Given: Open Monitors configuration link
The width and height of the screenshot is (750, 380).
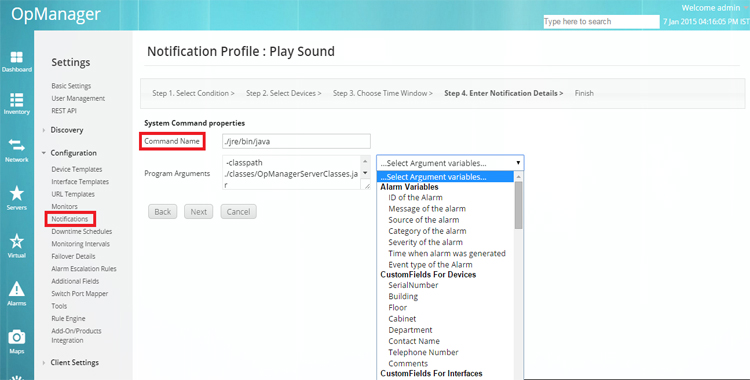Looking at the screenshot, I should click(64, 207).
